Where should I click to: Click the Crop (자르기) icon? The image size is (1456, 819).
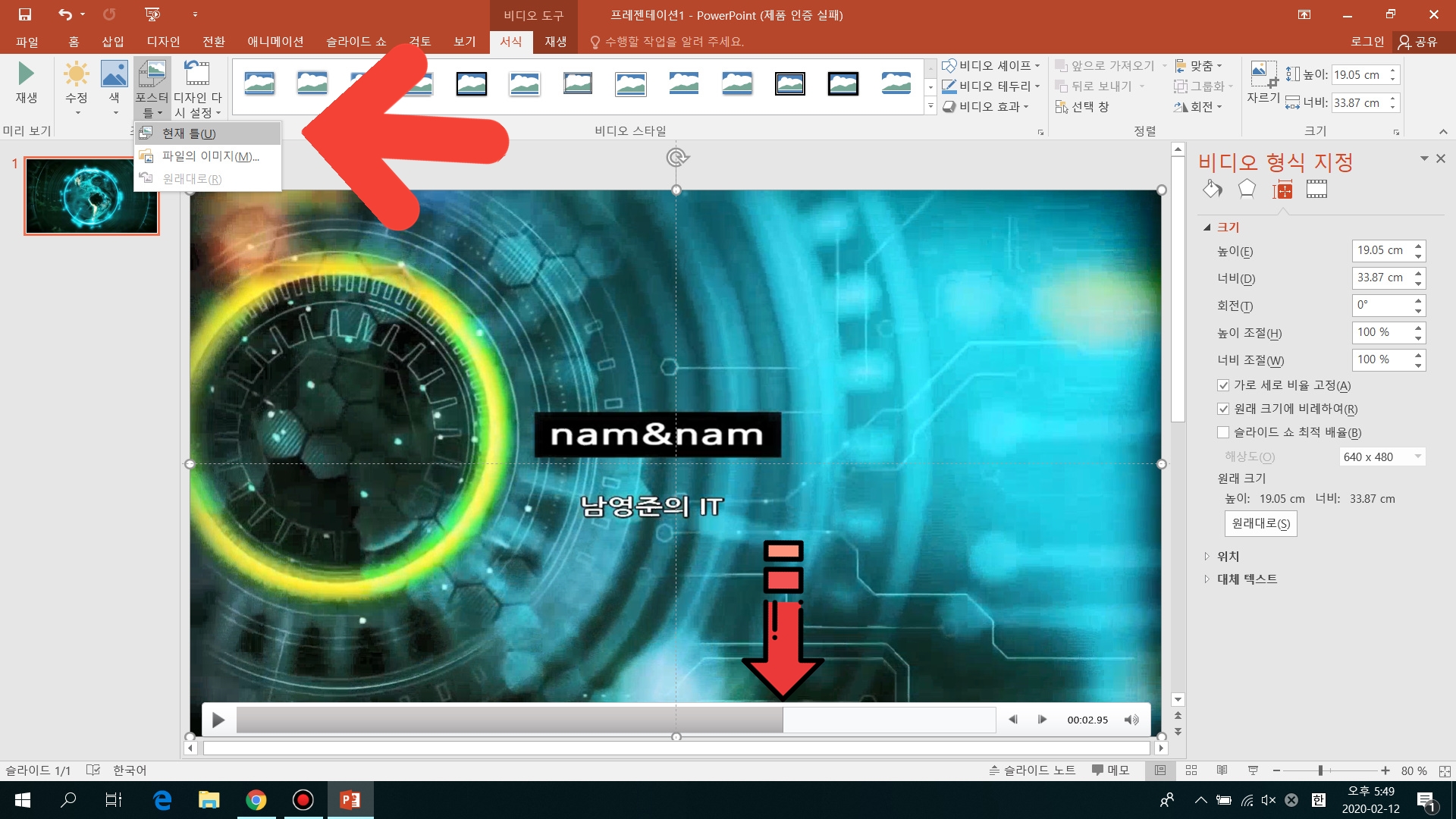pyautogui.click(x=1263, y=76)
